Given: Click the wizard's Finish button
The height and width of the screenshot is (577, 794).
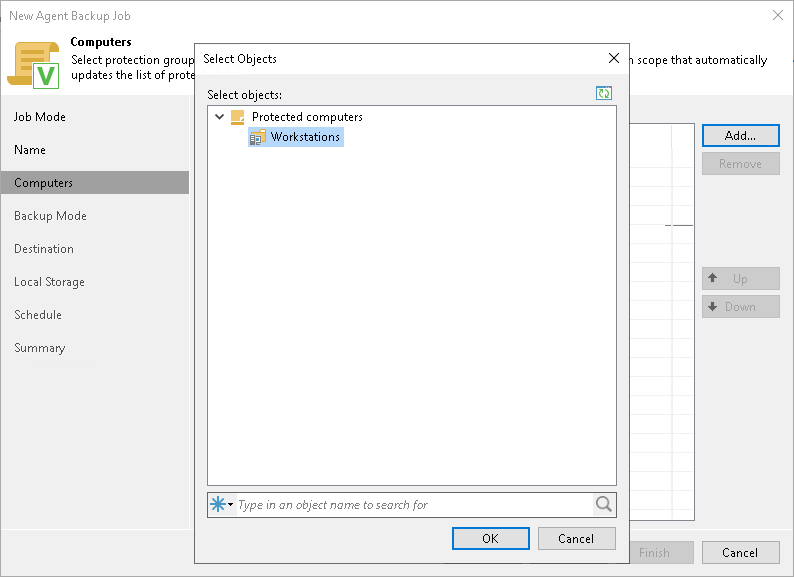Looking at the screenshot, I should click(661, 553).
